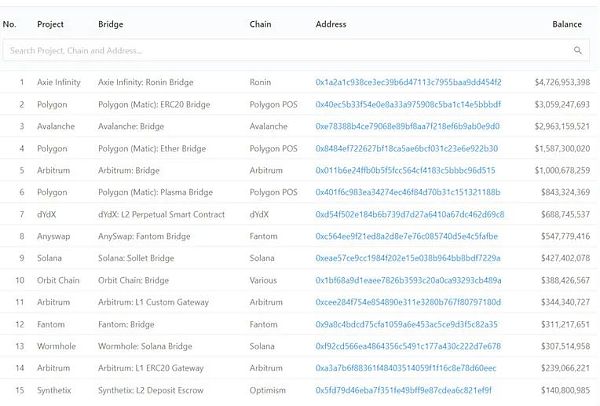
Task: Sort by the Balance column header
Action: coord(572,23)
